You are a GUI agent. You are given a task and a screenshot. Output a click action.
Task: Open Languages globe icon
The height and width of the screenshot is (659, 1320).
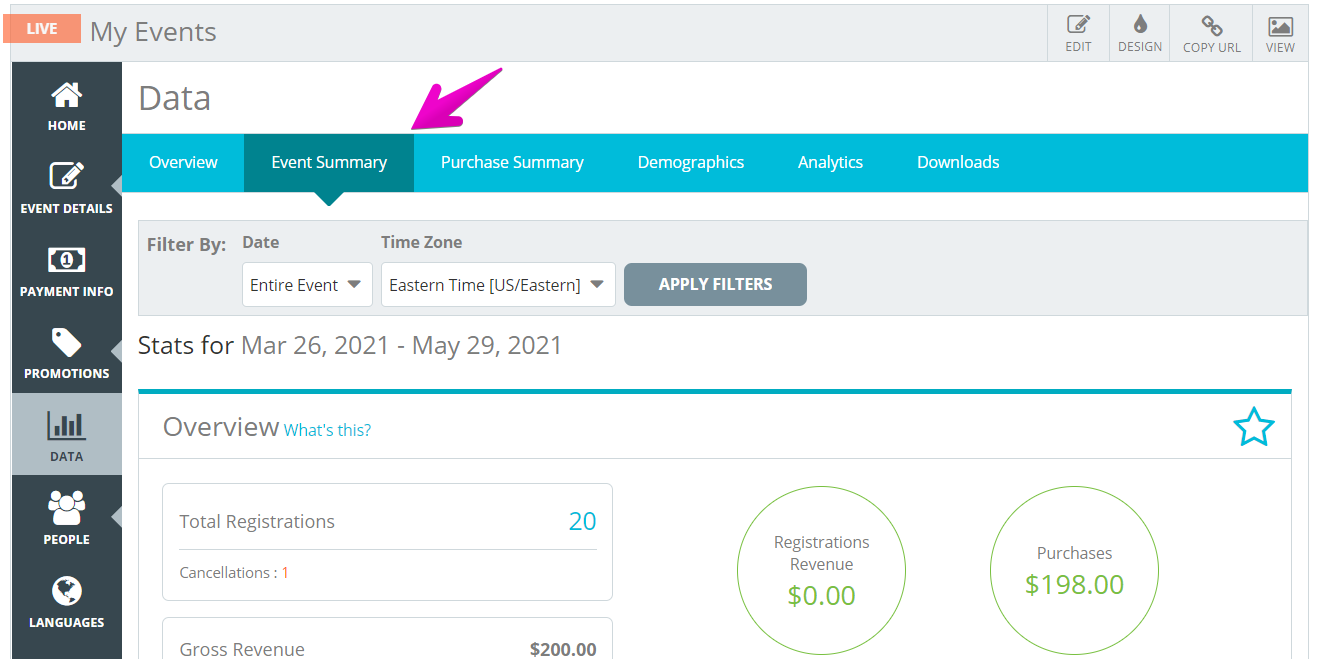(x=67, y=591)
